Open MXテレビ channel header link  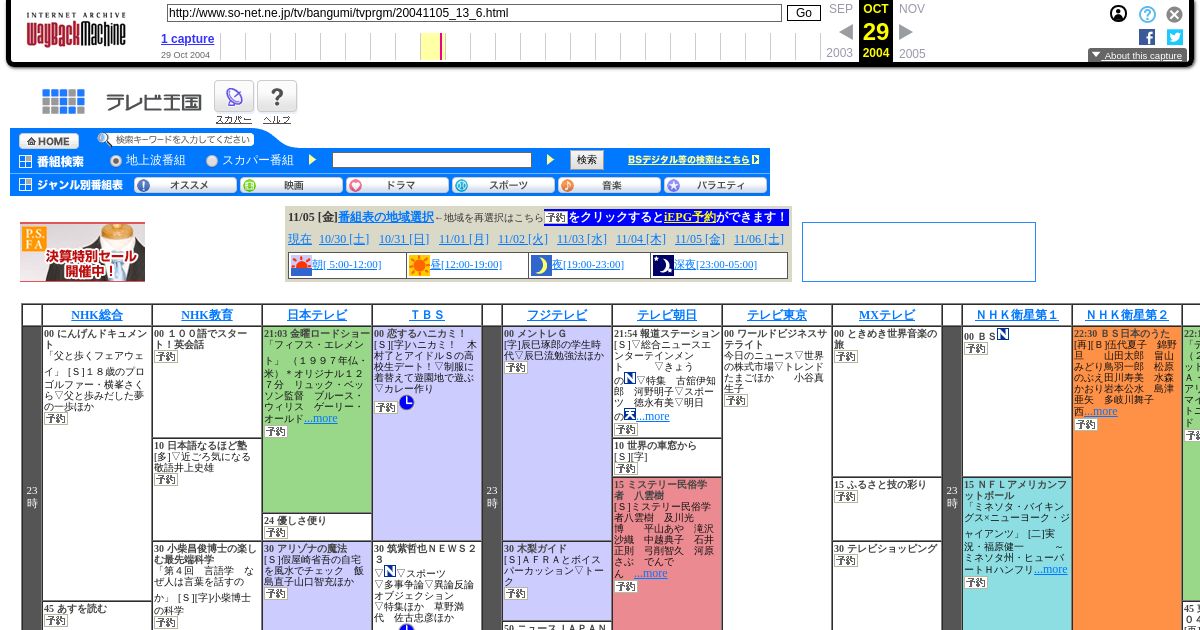tap(887, 315)
